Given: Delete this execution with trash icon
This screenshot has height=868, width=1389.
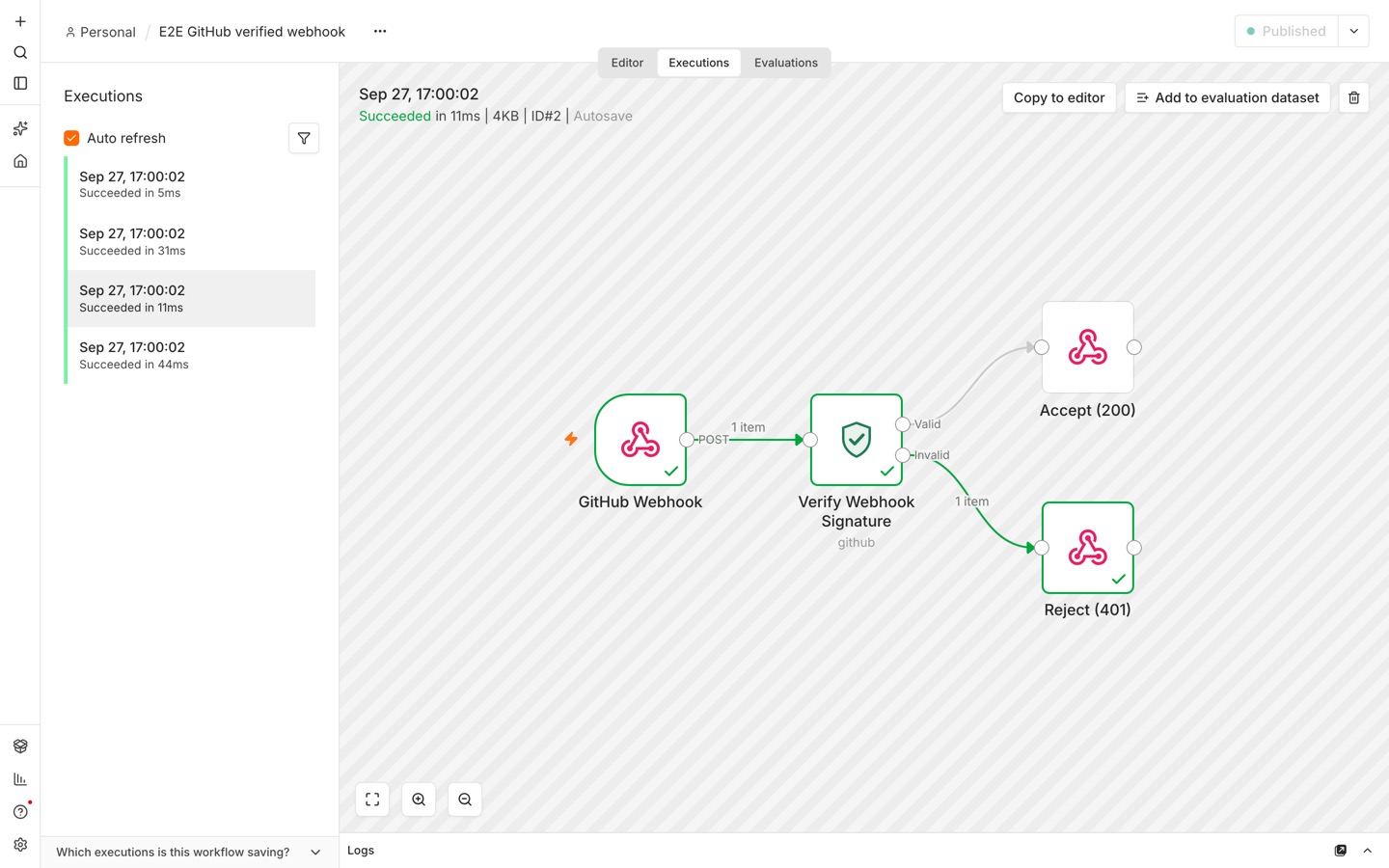Looking at the screenshot, I should pos(1353,97).
